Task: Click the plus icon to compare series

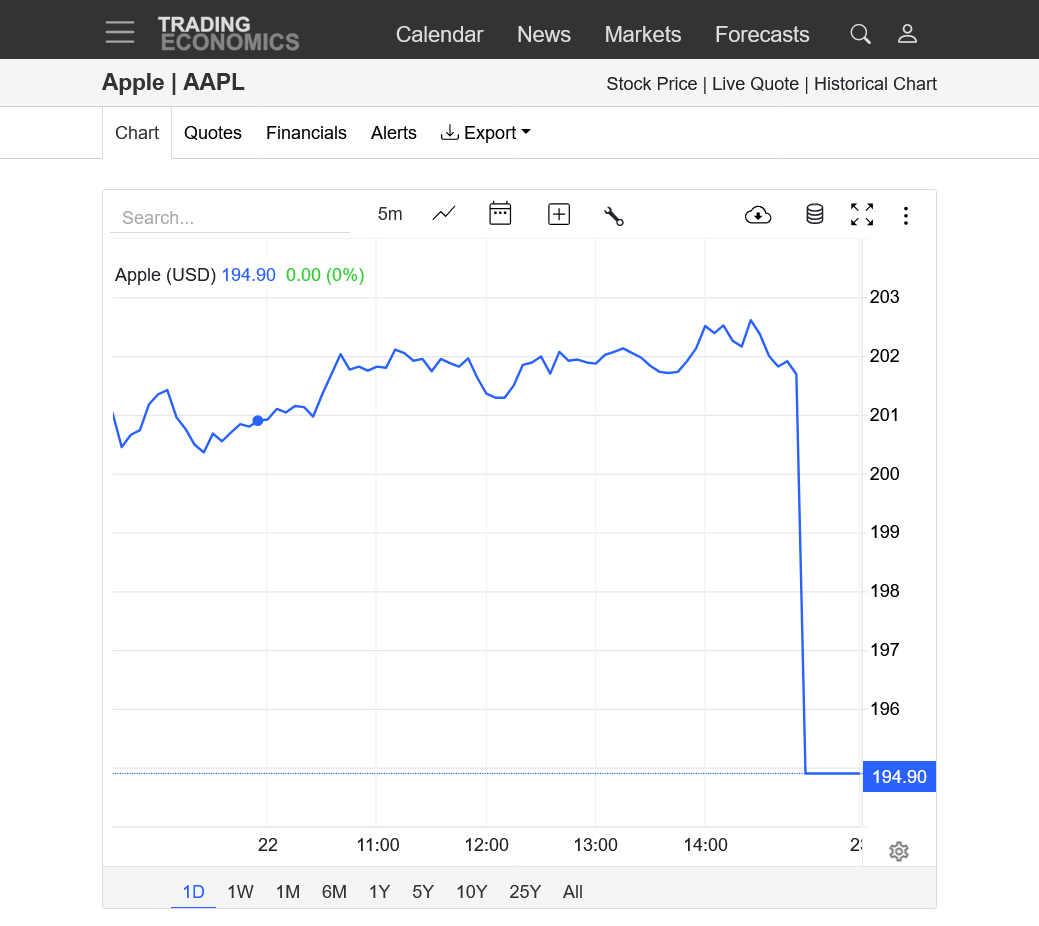Action: (559, 214)
